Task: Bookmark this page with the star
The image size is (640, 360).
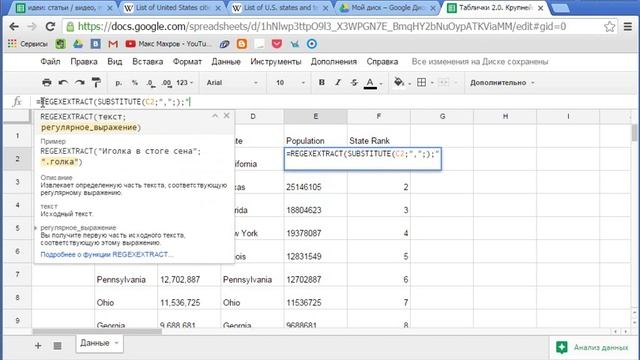Action: click(x=609, y=27)
